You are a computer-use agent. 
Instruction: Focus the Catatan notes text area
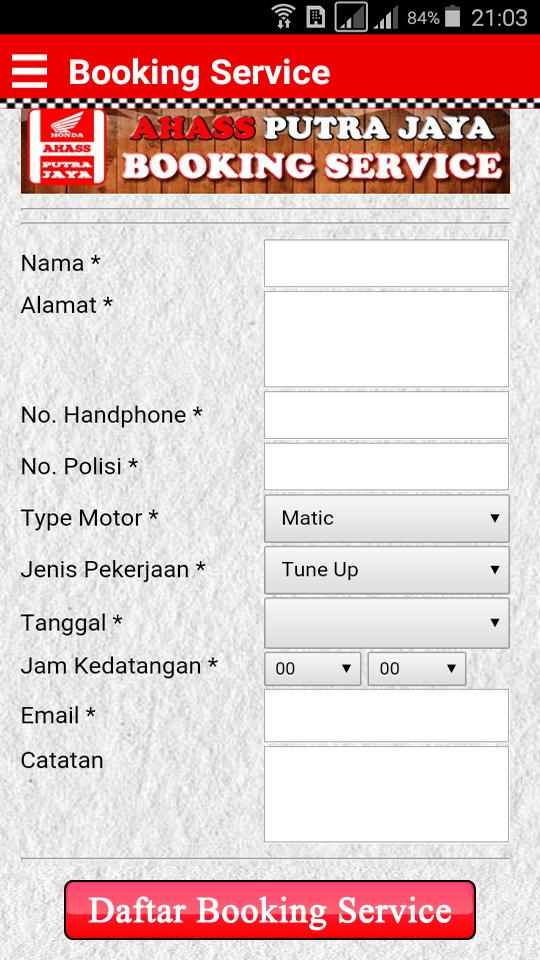click(386, 794)
